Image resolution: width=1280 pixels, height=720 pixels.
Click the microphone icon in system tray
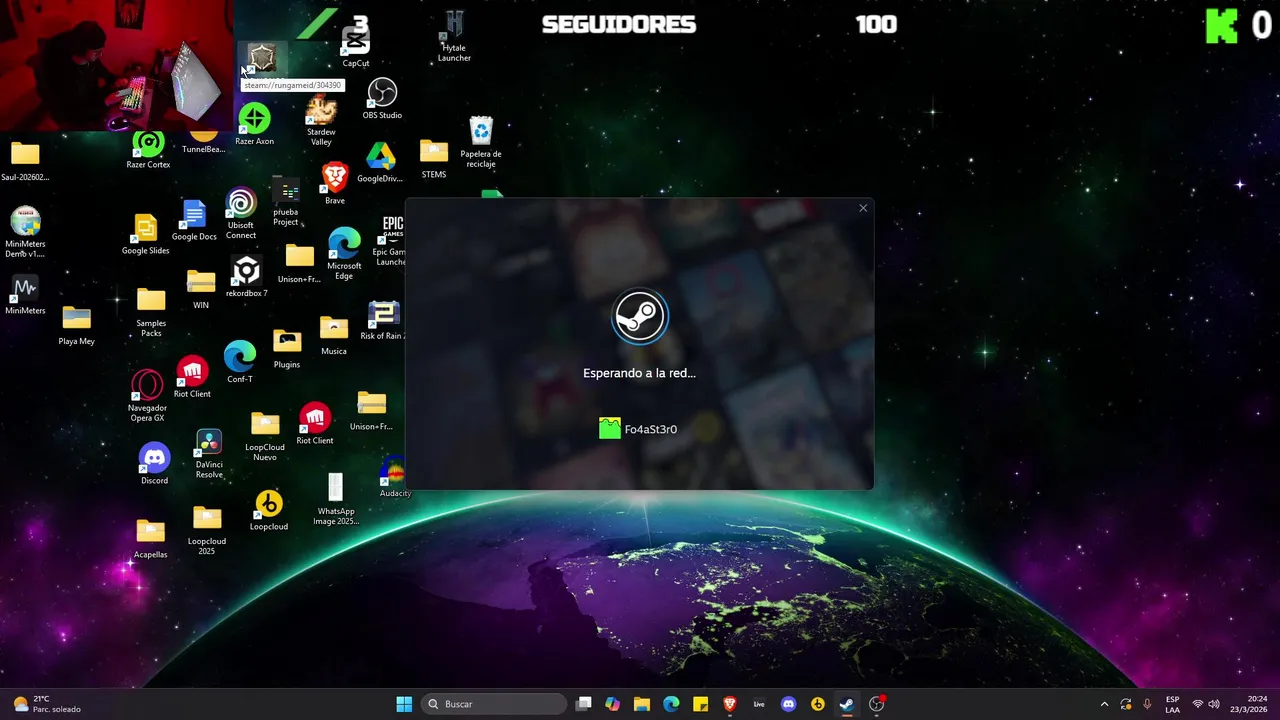coord(1147,704)
